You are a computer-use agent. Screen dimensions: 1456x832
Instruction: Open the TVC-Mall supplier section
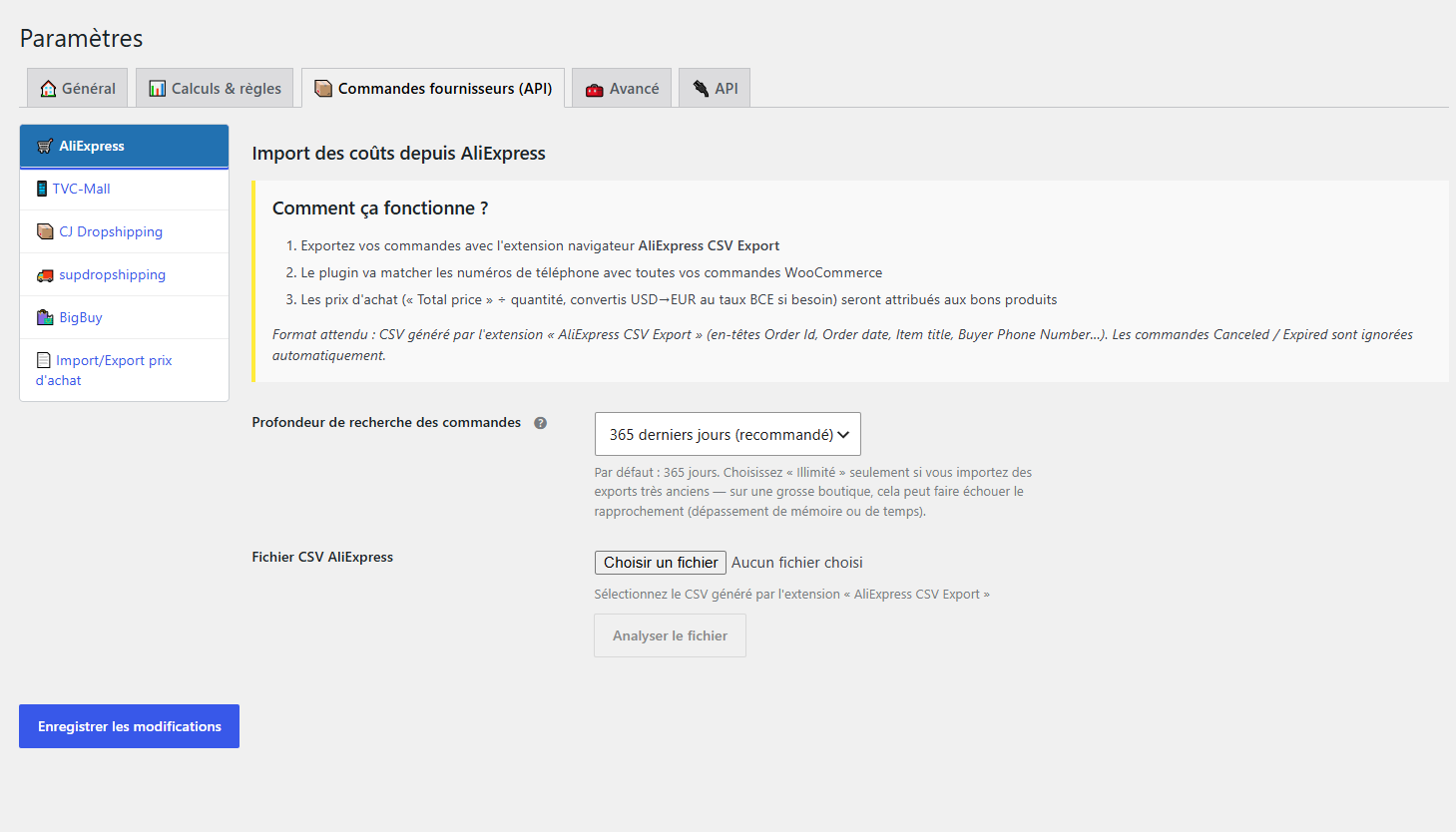(125, 189)
